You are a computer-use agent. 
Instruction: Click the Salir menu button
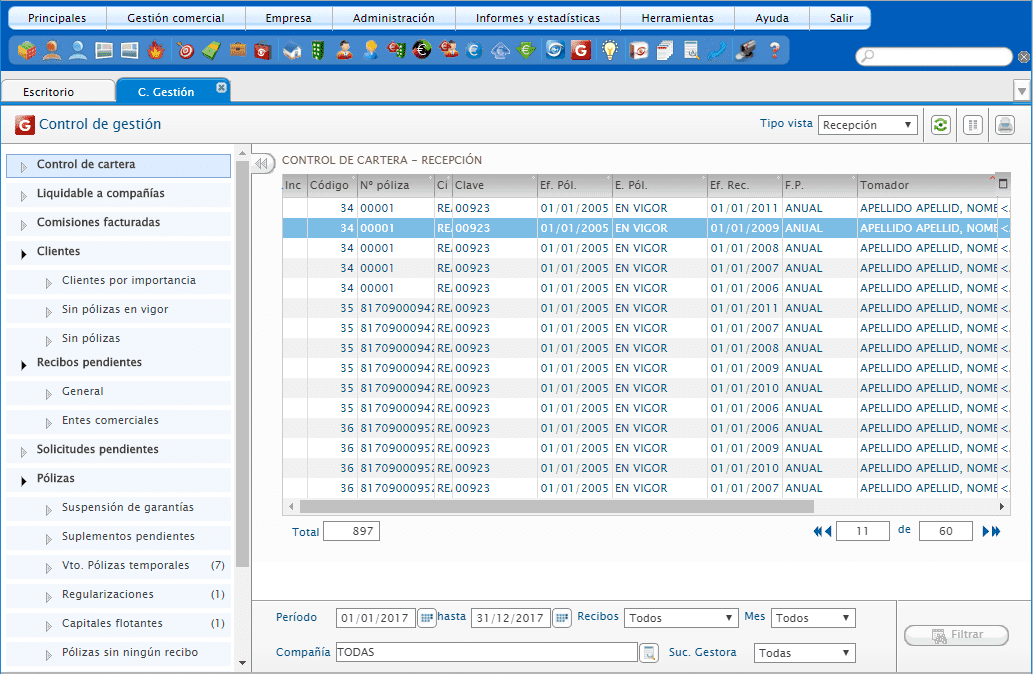tap(841, 18)
